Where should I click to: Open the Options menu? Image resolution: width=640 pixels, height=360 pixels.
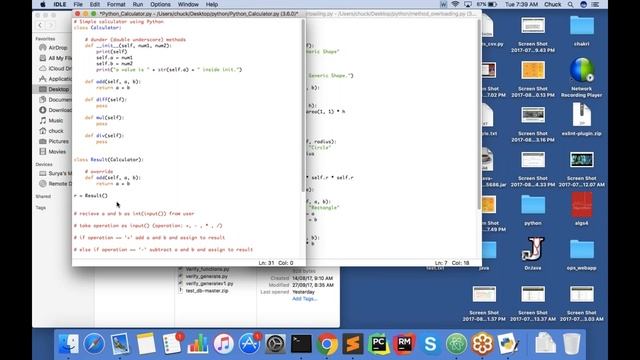tap(160, 4)
